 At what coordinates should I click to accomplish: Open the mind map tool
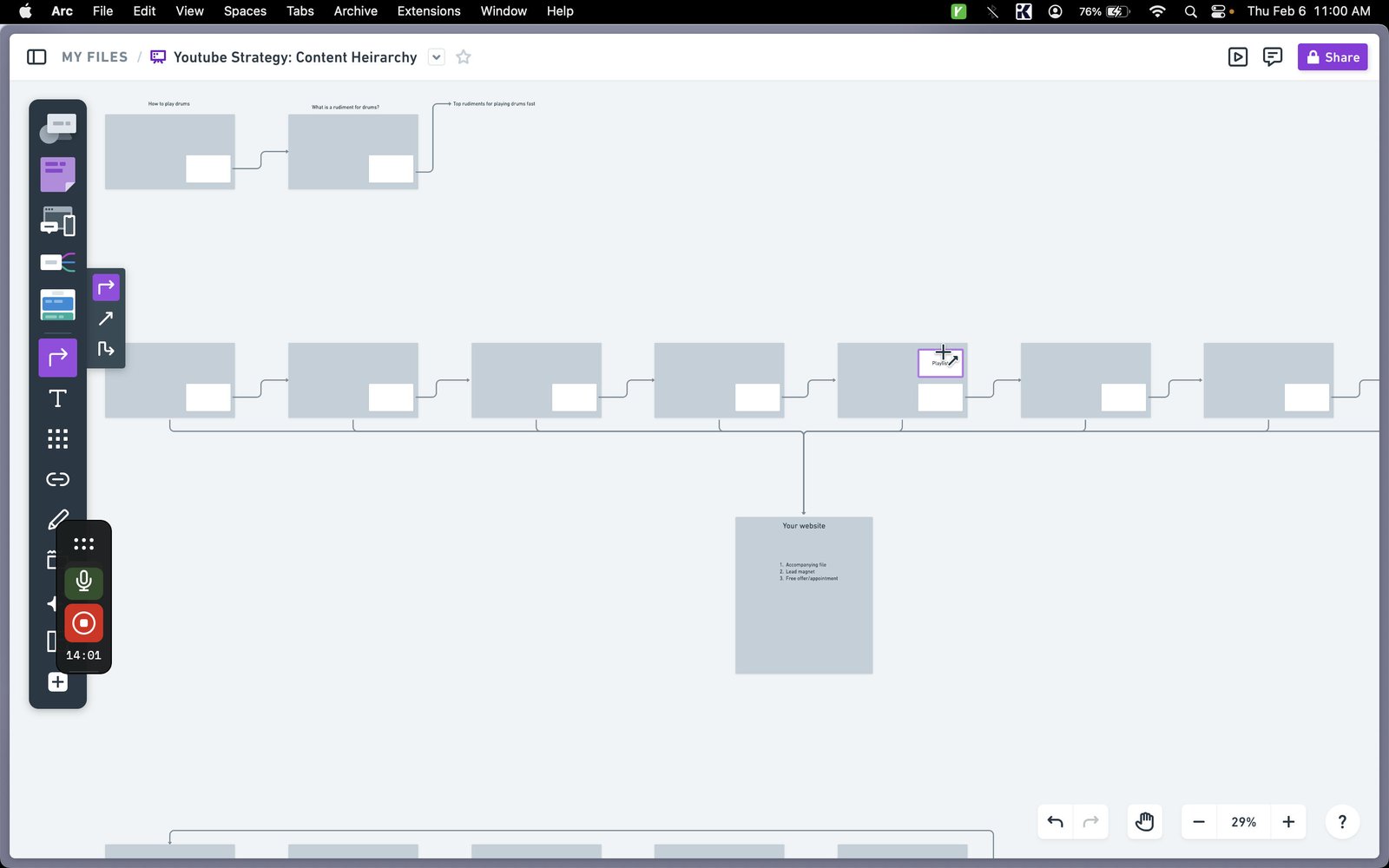click(x=57, y=262)
